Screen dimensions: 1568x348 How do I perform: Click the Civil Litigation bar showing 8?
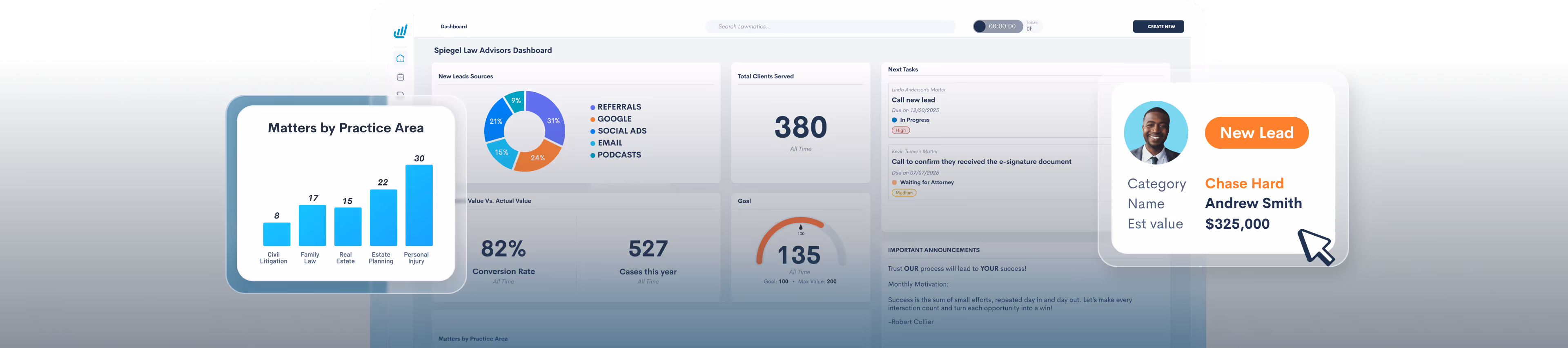[276, 234]
